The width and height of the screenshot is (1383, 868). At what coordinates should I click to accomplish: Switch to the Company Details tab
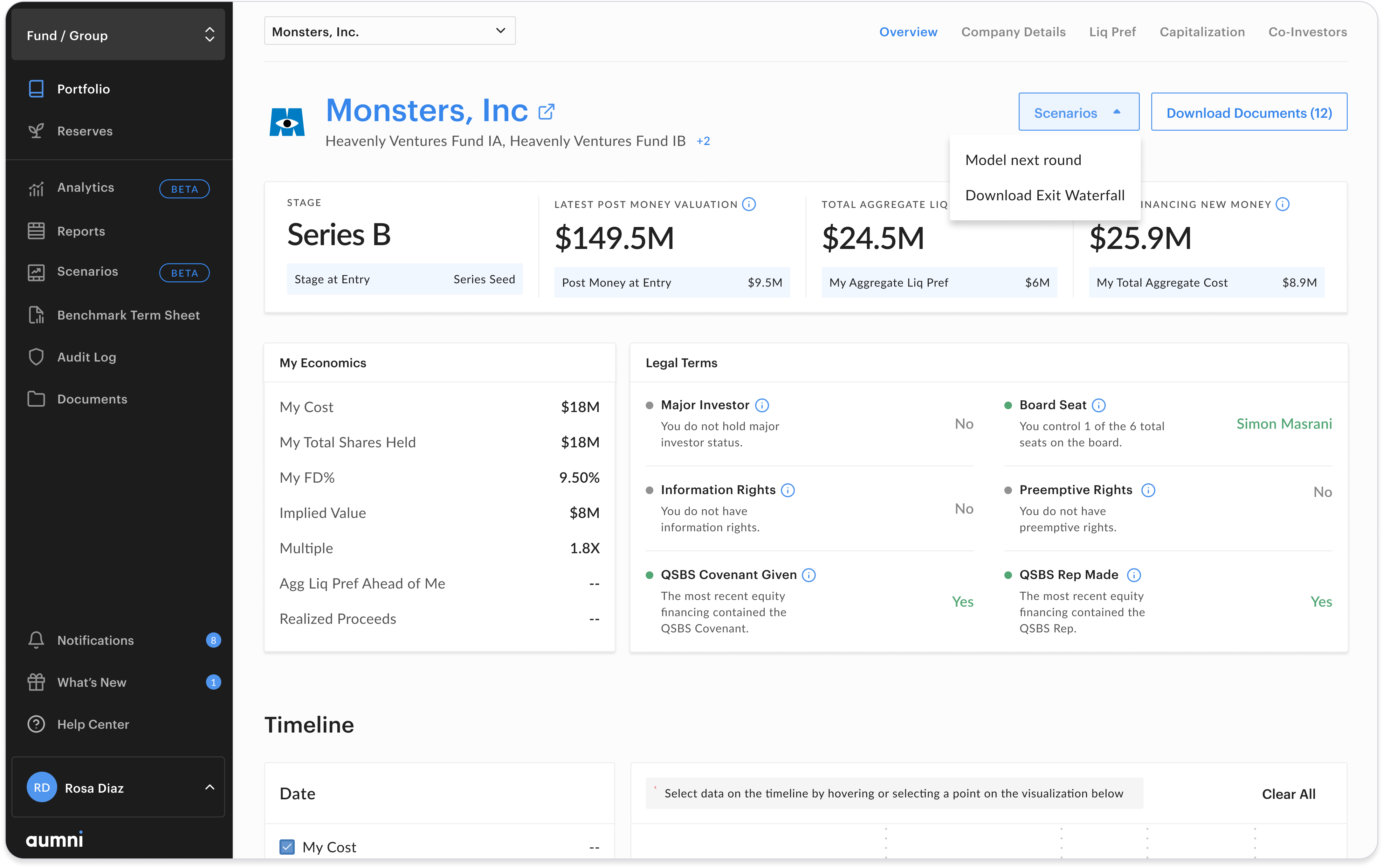click(1013, 32)
